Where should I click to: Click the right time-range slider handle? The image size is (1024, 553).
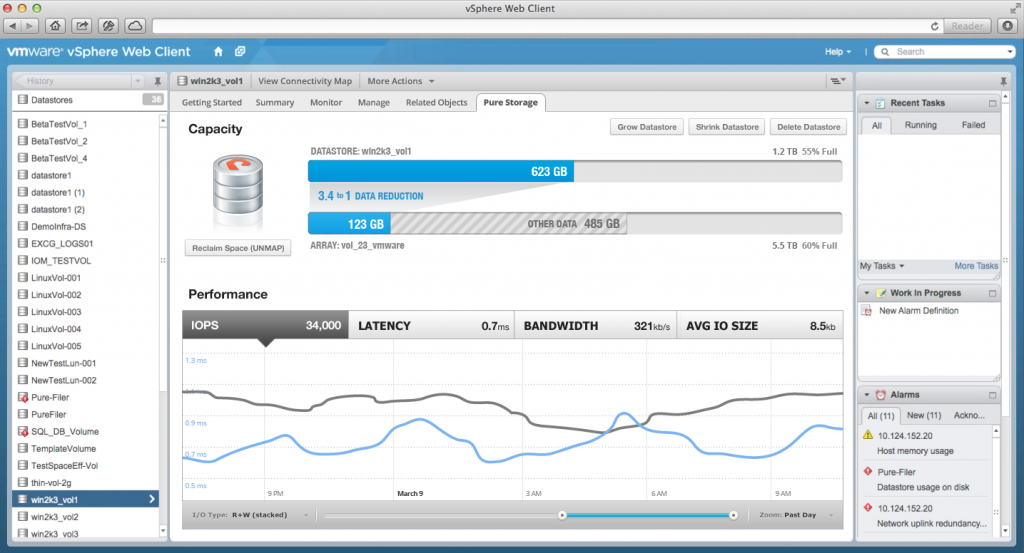coord(733,515)
